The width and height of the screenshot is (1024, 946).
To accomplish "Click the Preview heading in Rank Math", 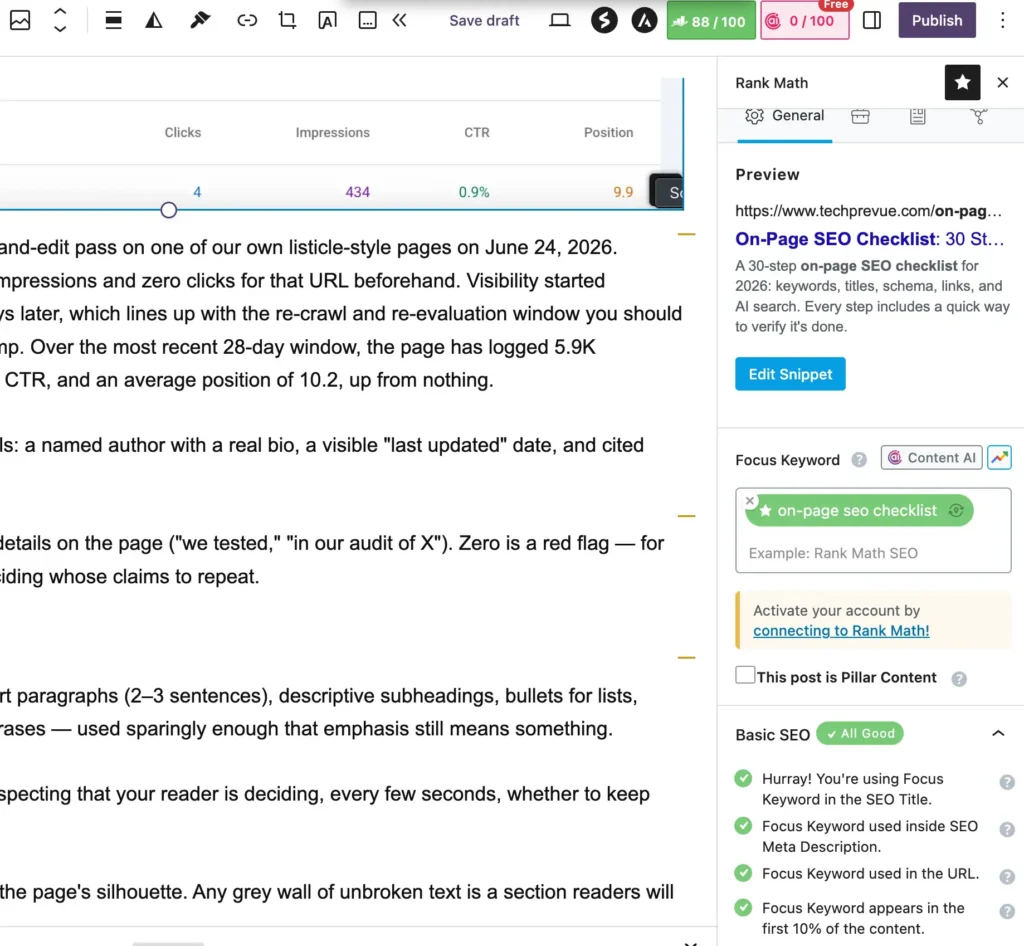I will [x=767, y=174].
